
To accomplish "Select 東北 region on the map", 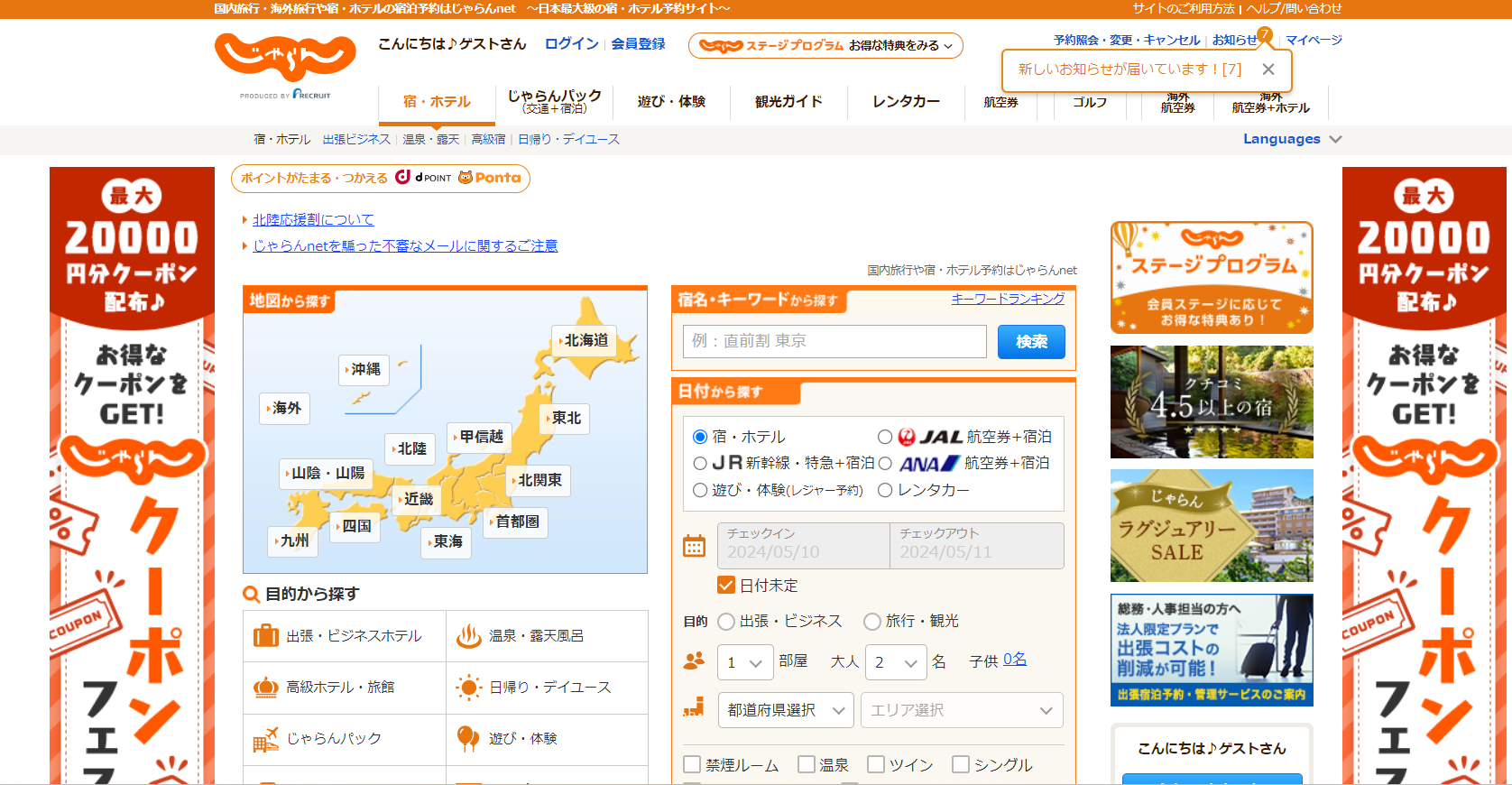I will [x=565, y=418].
